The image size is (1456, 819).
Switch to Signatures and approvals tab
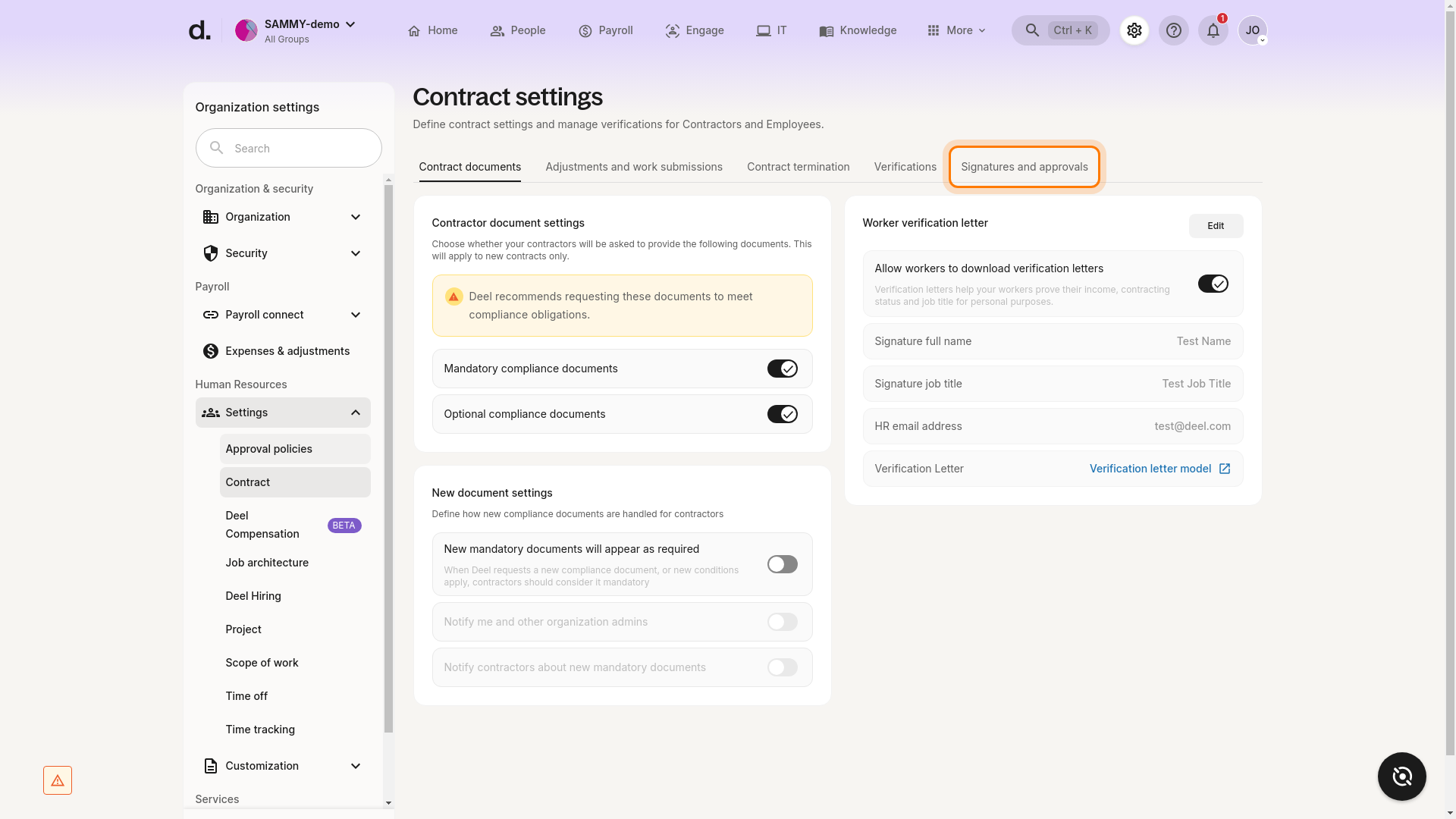1025,167
